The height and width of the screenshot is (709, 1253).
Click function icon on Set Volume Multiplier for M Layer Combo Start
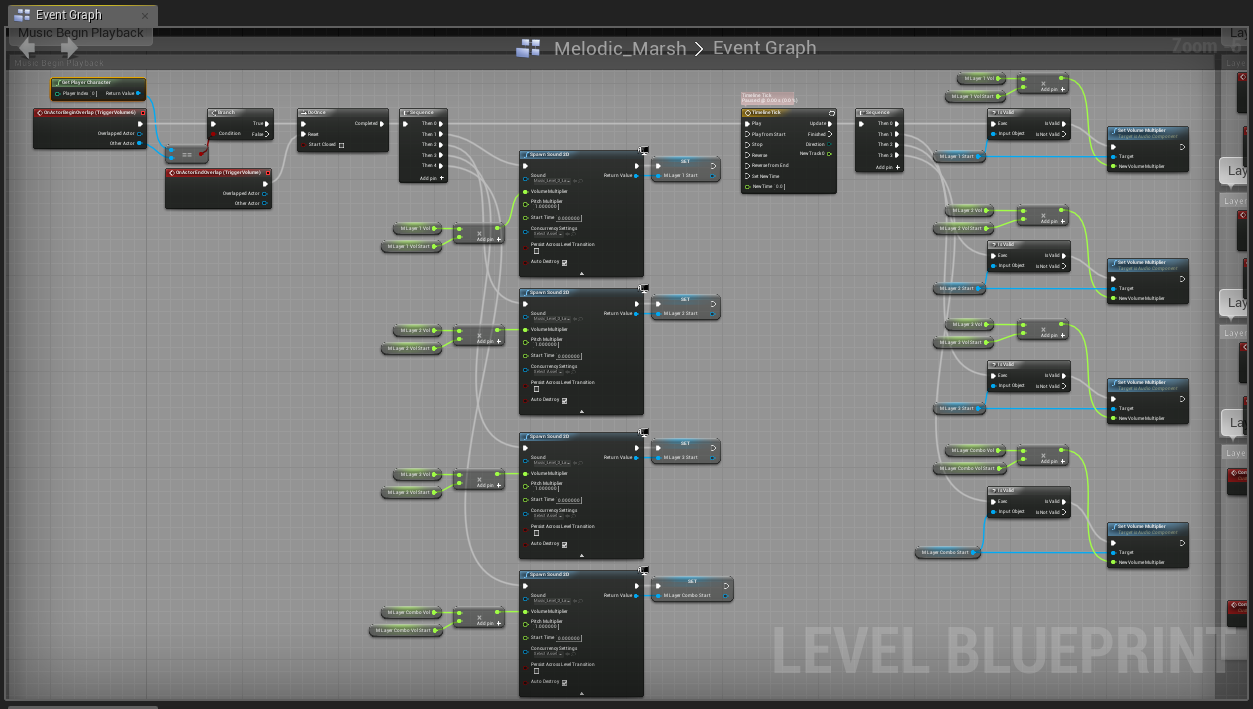pyautogui.click(x=1113, y=527)
